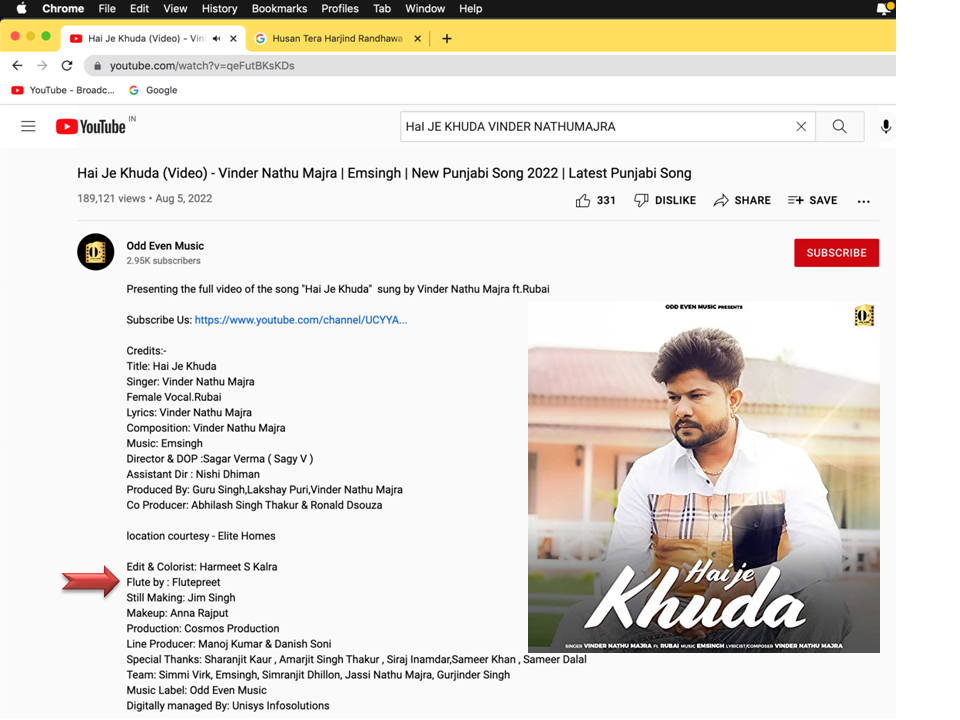The height and width of the screenshot is (720, 960).
Task: Open the channel URL in the description
Action: [300, 320]
